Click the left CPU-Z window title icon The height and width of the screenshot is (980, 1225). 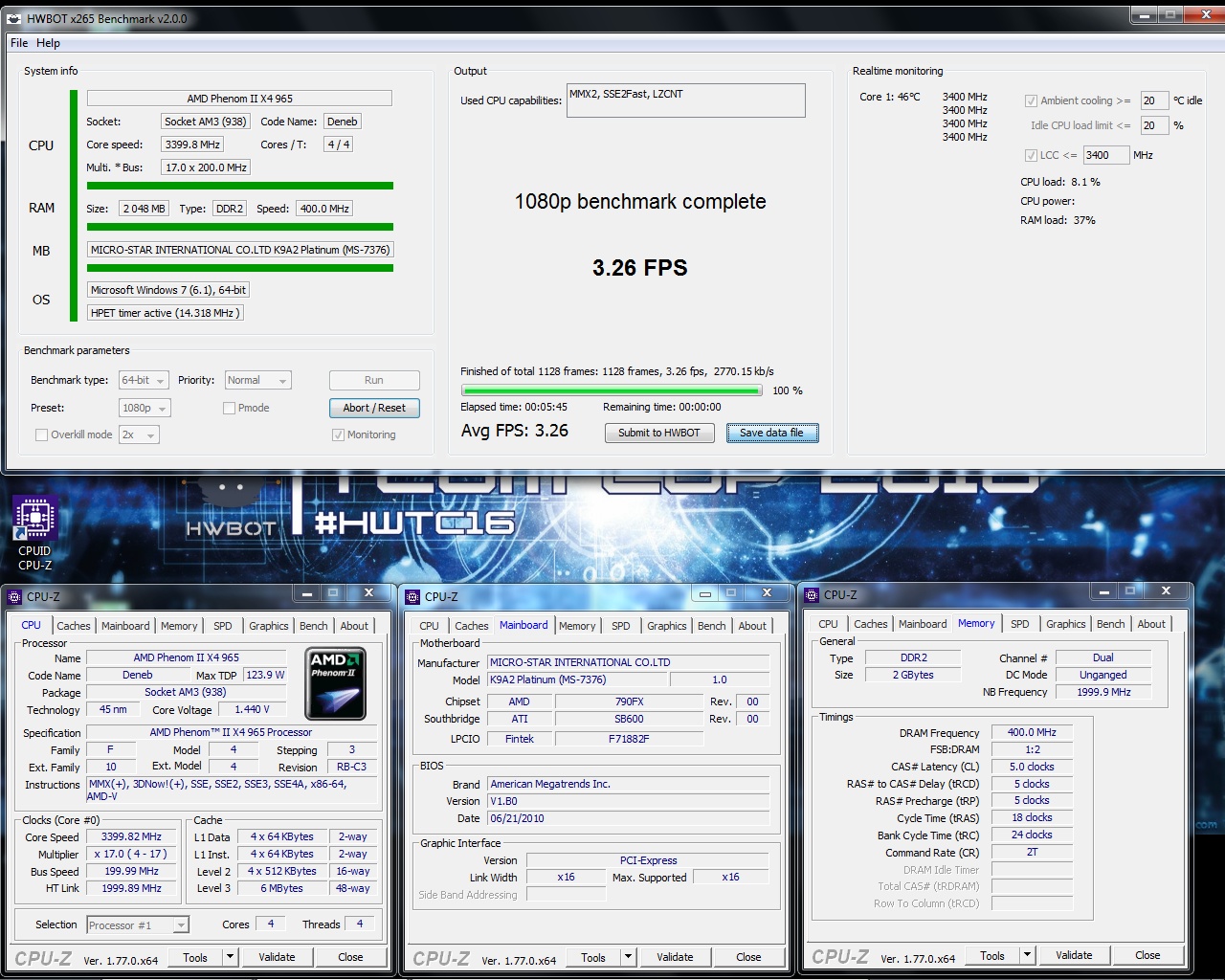click(14, 596)
